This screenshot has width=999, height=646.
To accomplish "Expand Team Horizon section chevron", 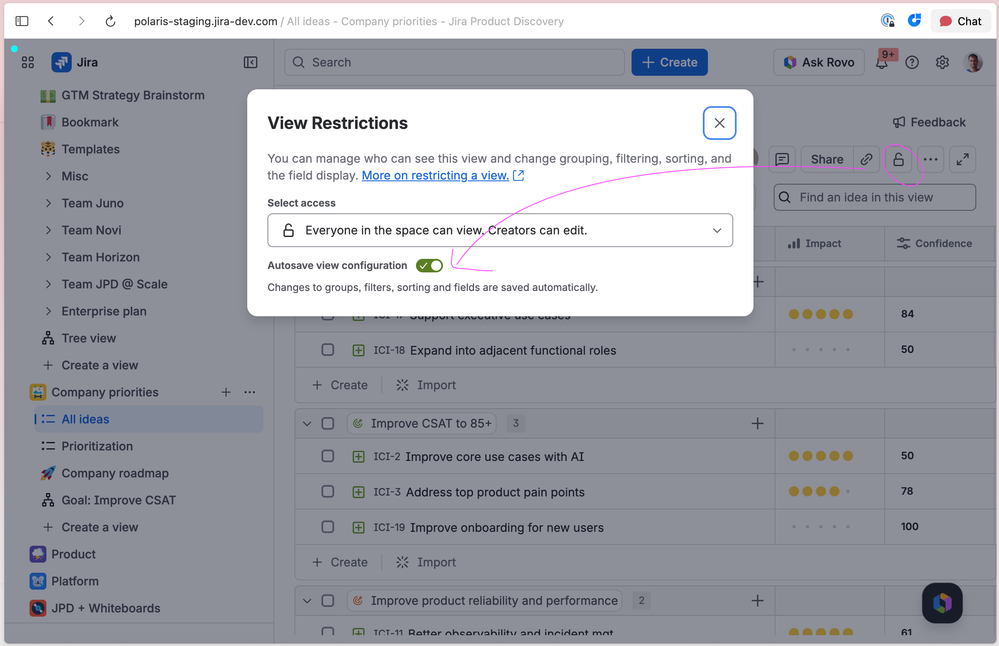I will (x=48, y=257).
